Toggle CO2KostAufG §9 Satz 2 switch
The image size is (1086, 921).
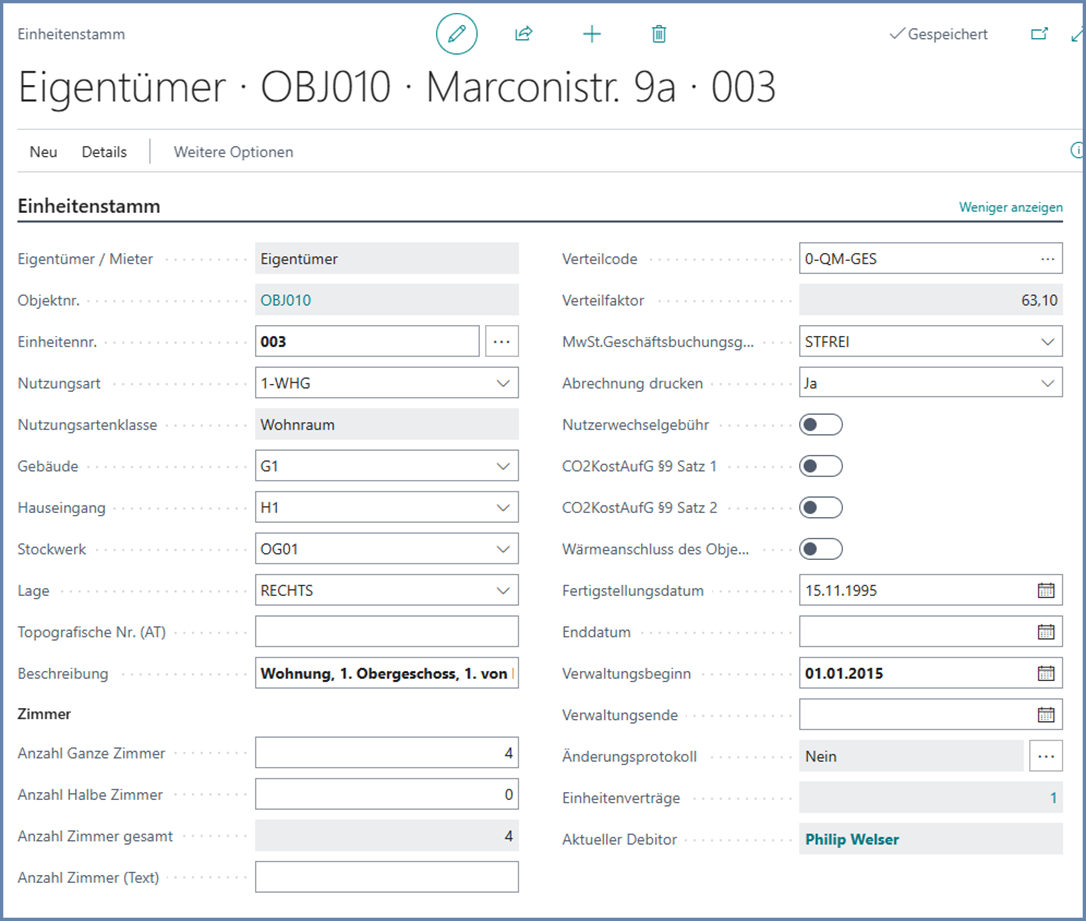coord(821,508)
